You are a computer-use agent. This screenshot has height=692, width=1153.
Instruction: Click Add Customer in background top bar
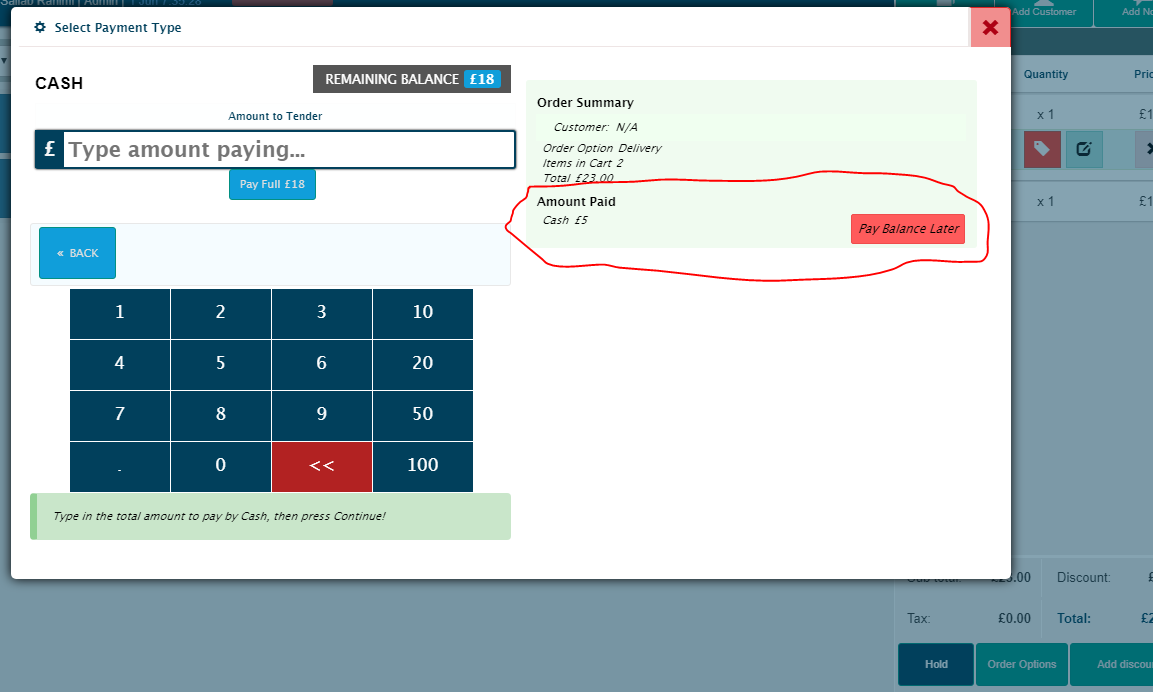coord(1043,11)
